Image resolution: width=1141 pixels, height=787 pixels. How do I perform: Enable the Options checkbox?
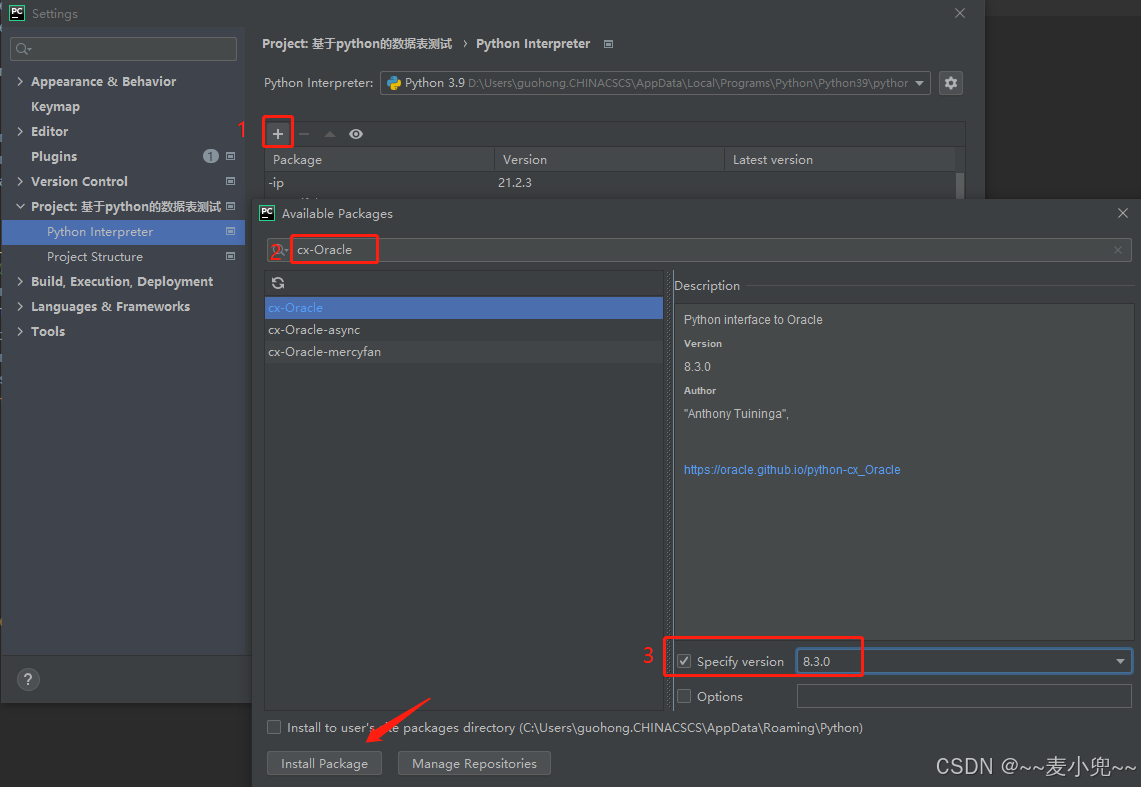tap(684, 696)
